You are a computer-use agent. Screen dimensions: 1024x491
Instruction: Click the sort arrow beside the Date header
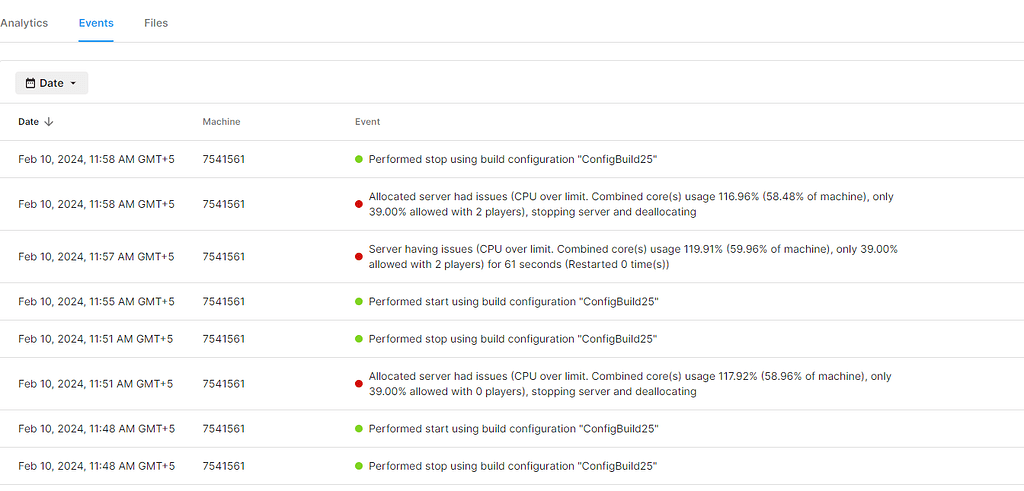pos(49,122)
